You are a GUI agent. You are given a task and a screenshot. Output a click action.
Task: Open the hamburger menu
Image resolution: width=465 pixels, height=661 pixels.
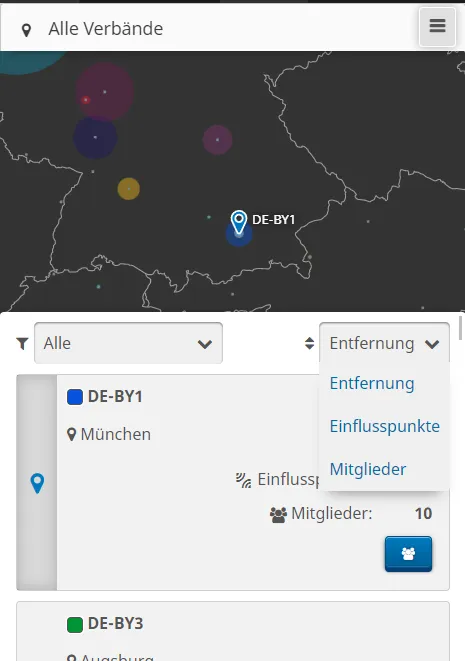pyautogui.click(x=437, y=26)
